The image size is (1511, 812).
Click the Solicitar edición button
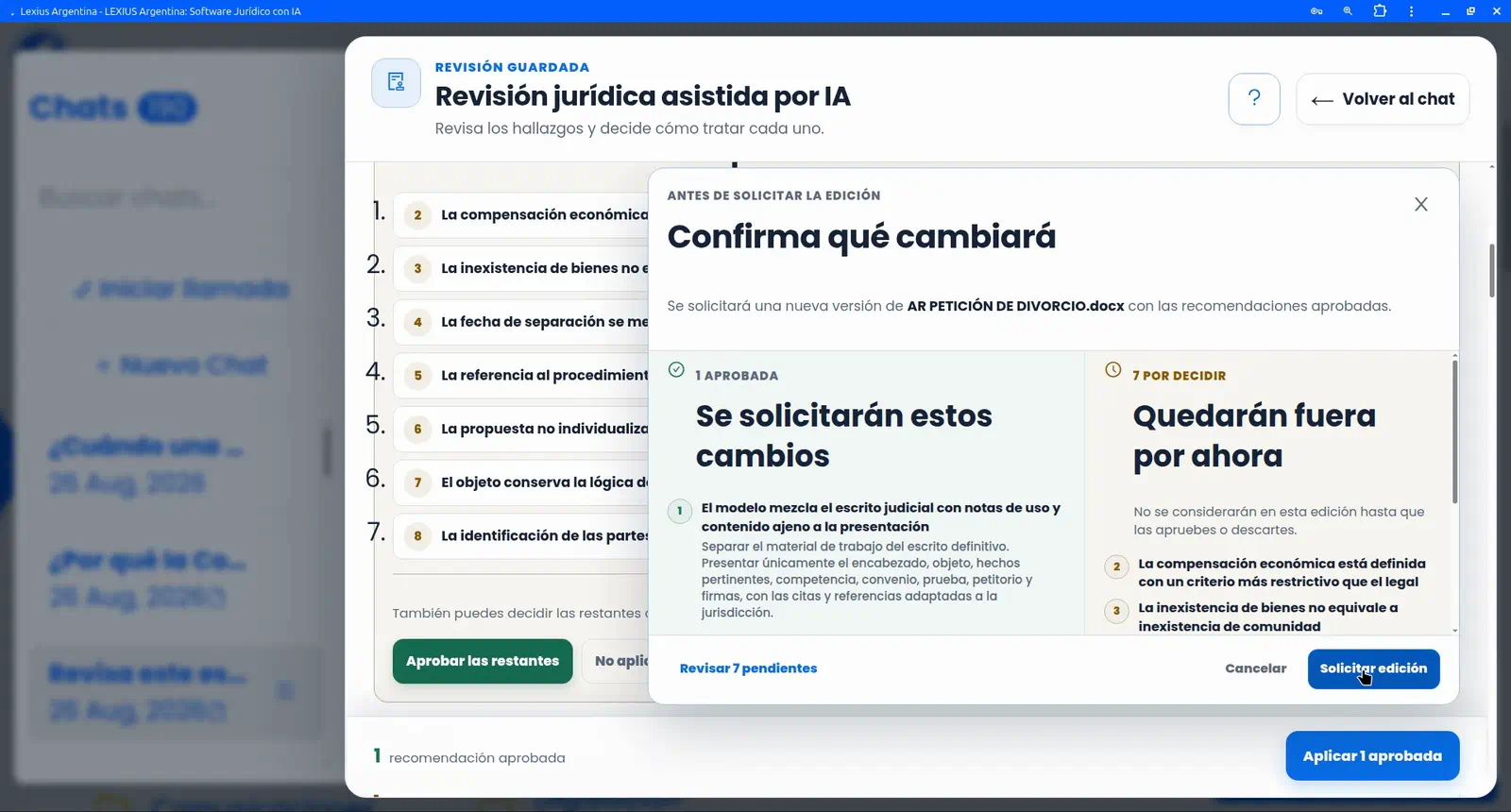point(1373,668)
